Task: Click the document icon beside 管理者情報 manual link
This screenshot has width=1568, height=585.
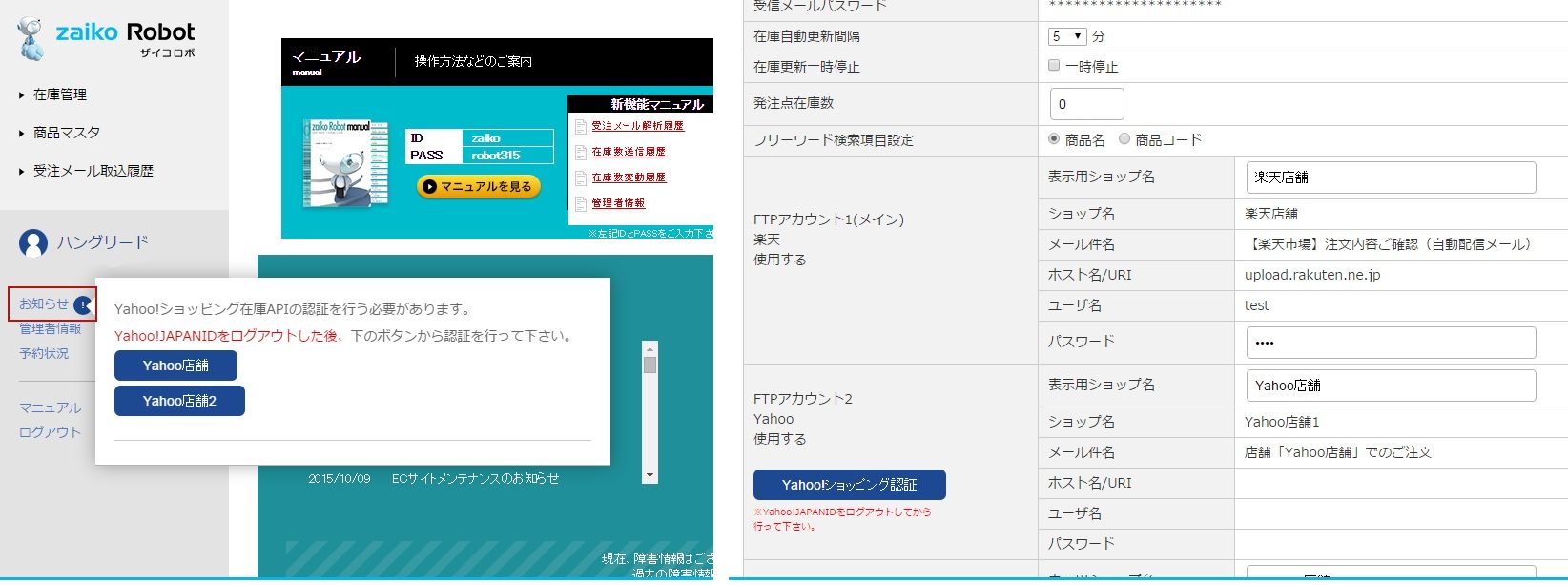Action: click(581, 203)
